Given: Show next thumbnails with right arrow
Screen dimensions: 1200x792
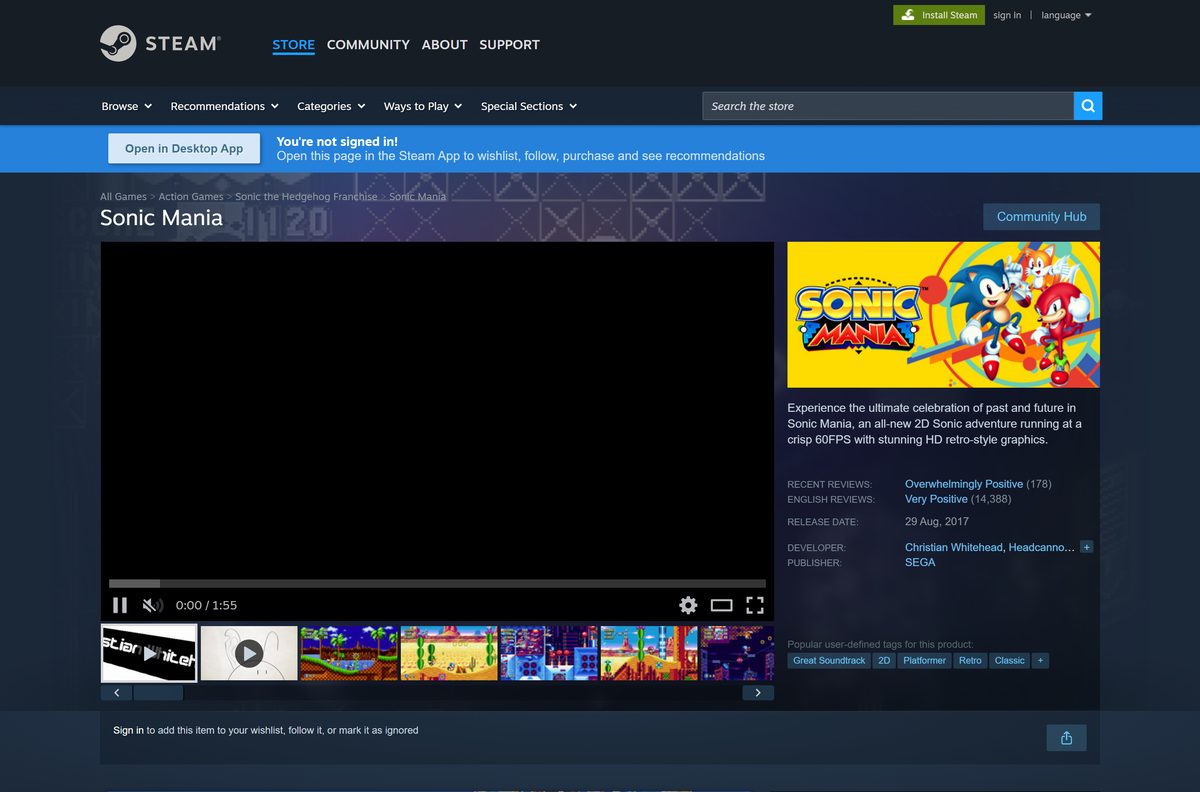Looking at the screenshot, I should [758, 692].
